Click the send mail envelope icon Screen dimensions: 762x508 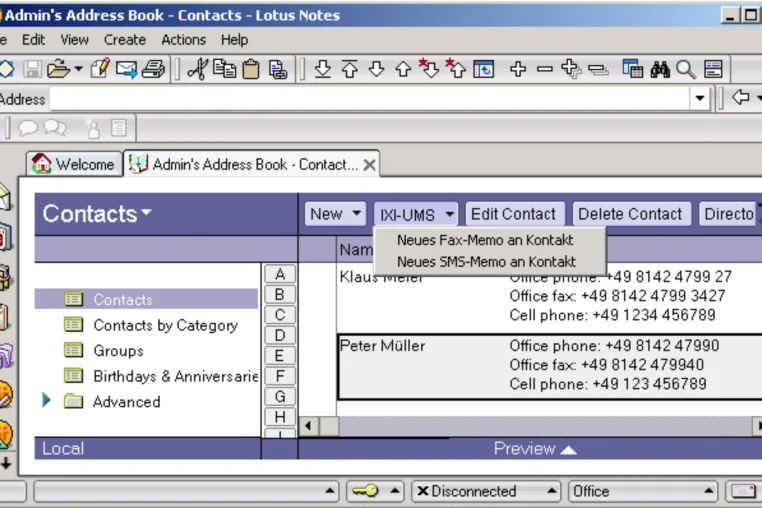[x=126, y=69]
